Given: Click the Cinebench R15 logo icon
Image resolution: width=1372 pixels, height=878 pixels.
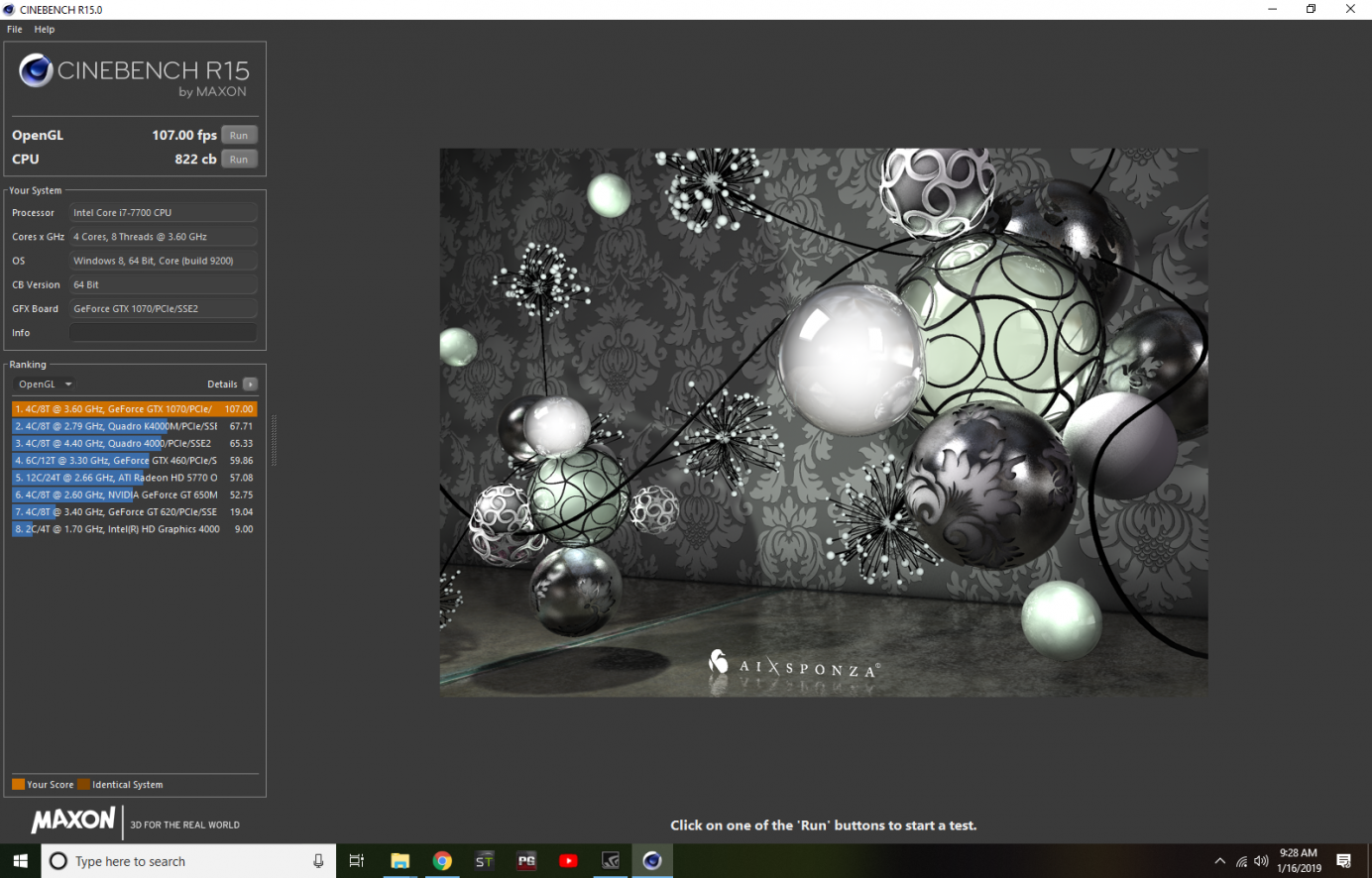Looking at the screenshot, I should point(36,70).
